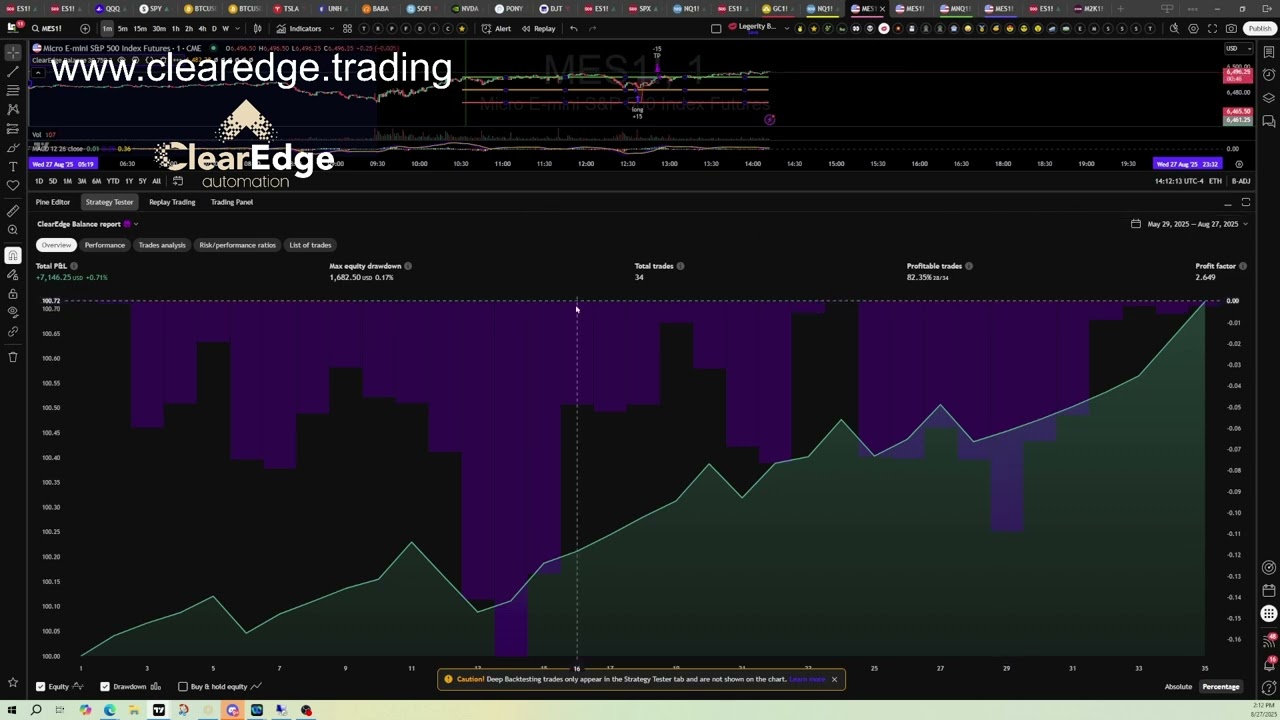
Task: Switch the chart to Absolute values
Action: click(1178, 687)
